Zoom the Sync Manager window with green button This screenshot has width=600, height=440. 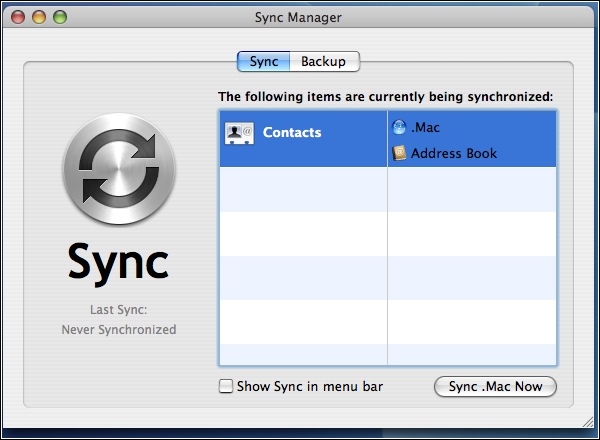60,17
